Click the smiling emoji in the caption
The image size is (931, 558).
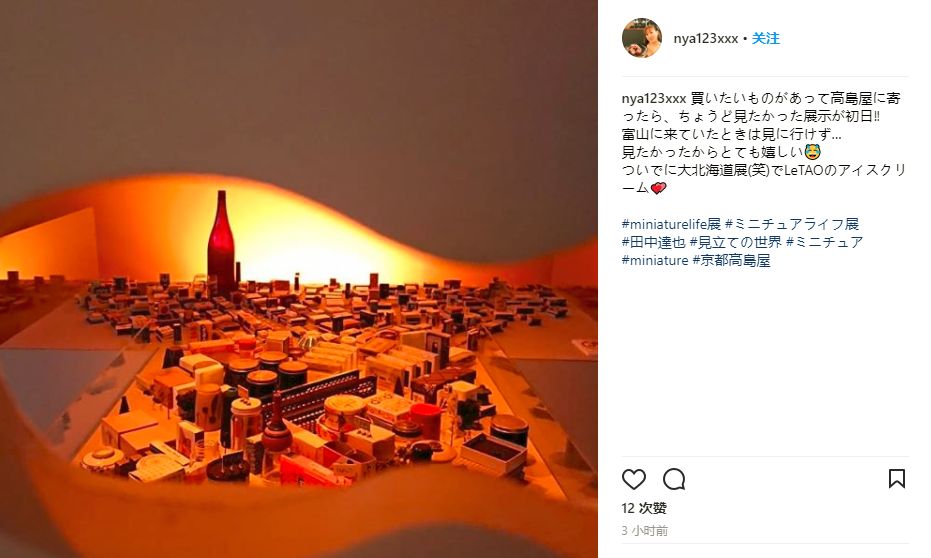812,152
